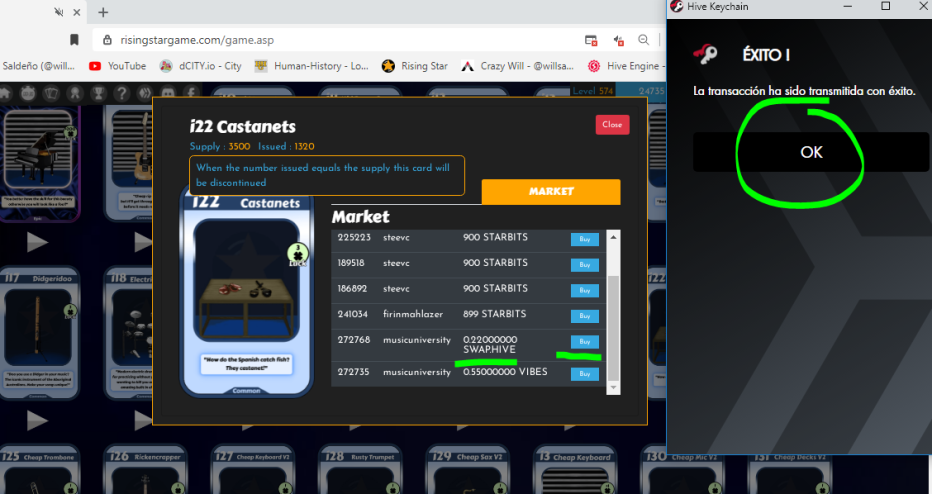Select the i25 Cheap Trombone card
The image size is (932, 494).
(x=41, y=471)
